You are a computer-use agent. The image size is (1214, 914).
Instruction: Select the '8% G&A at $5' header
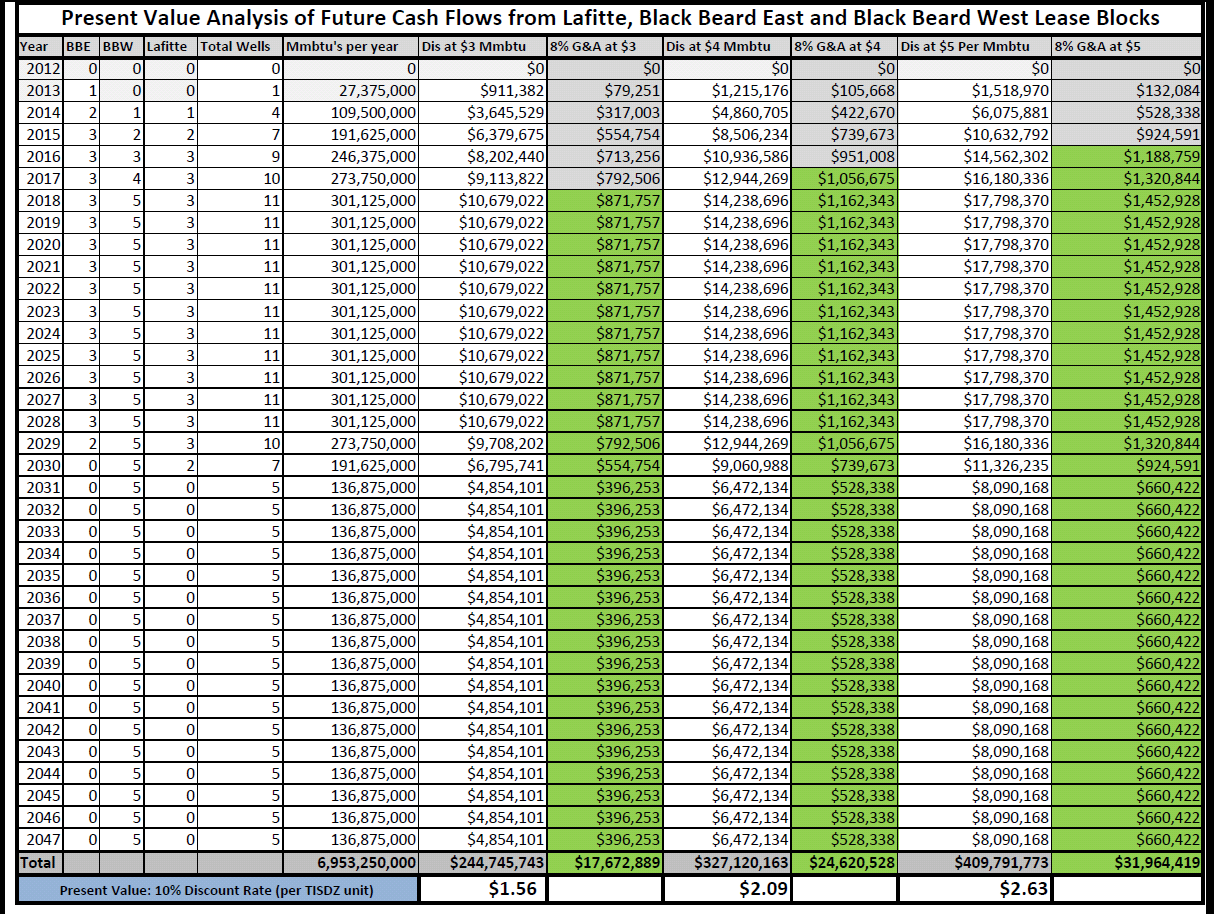(1127, 46)
